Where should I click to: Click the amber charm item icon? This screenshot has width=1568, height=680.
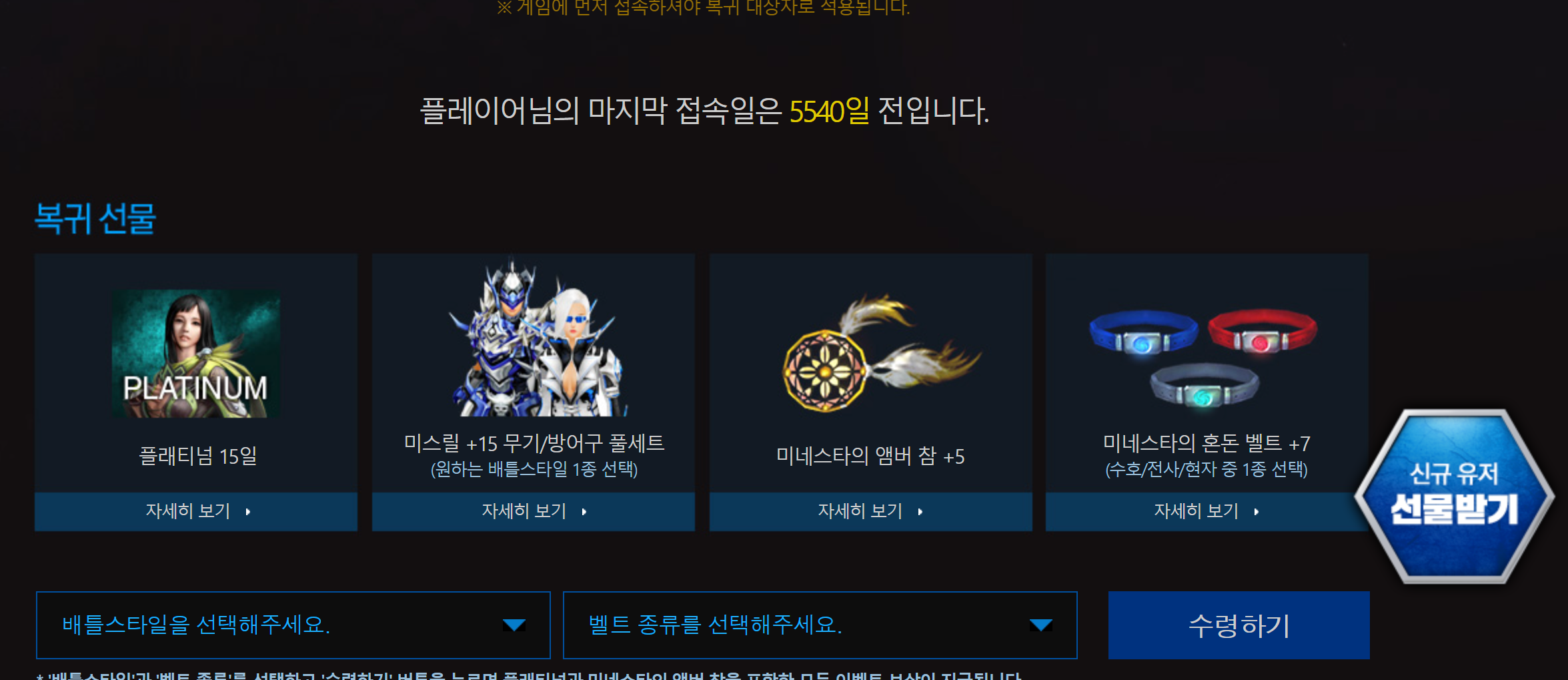click(x=880, y=353)
